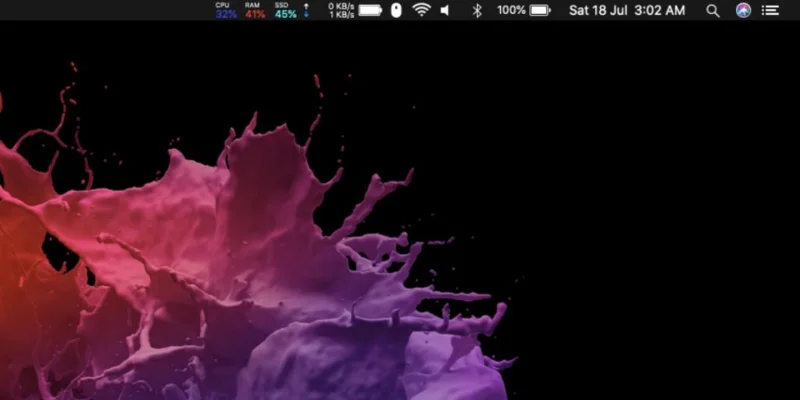Show Notification Center list icon

pyautogui.click(x=770, y=10)
